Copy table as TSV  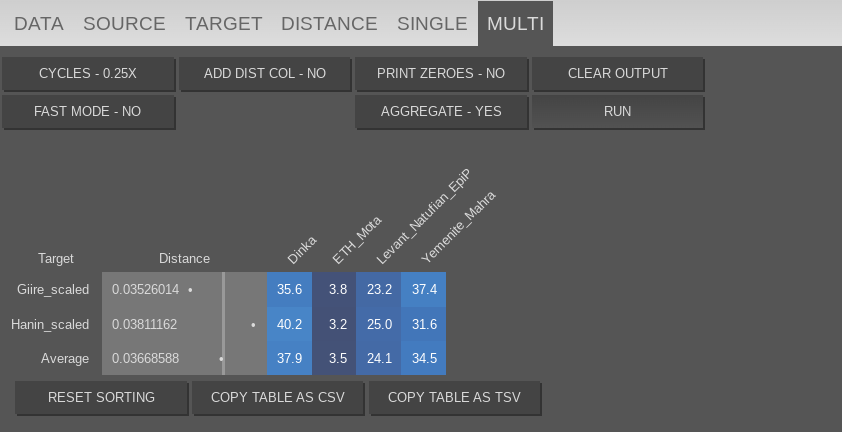(x=455, y=398)
